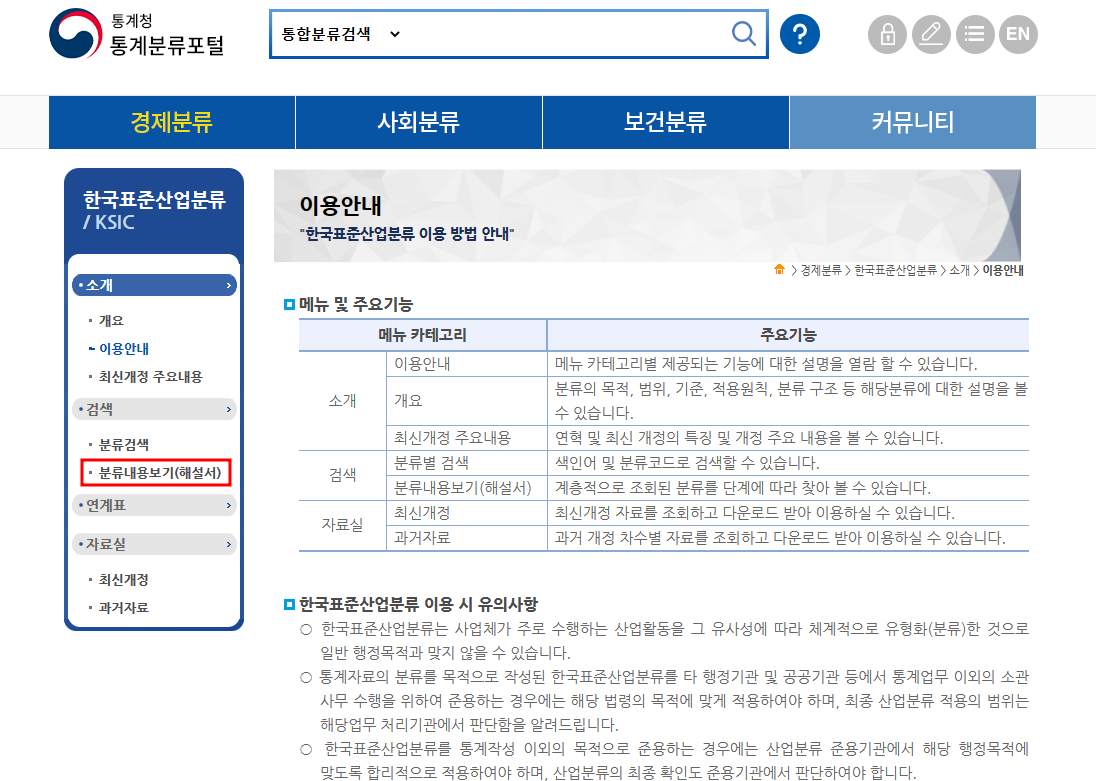
Task: Open search with the magnifier icon
Action: (743, 34)
